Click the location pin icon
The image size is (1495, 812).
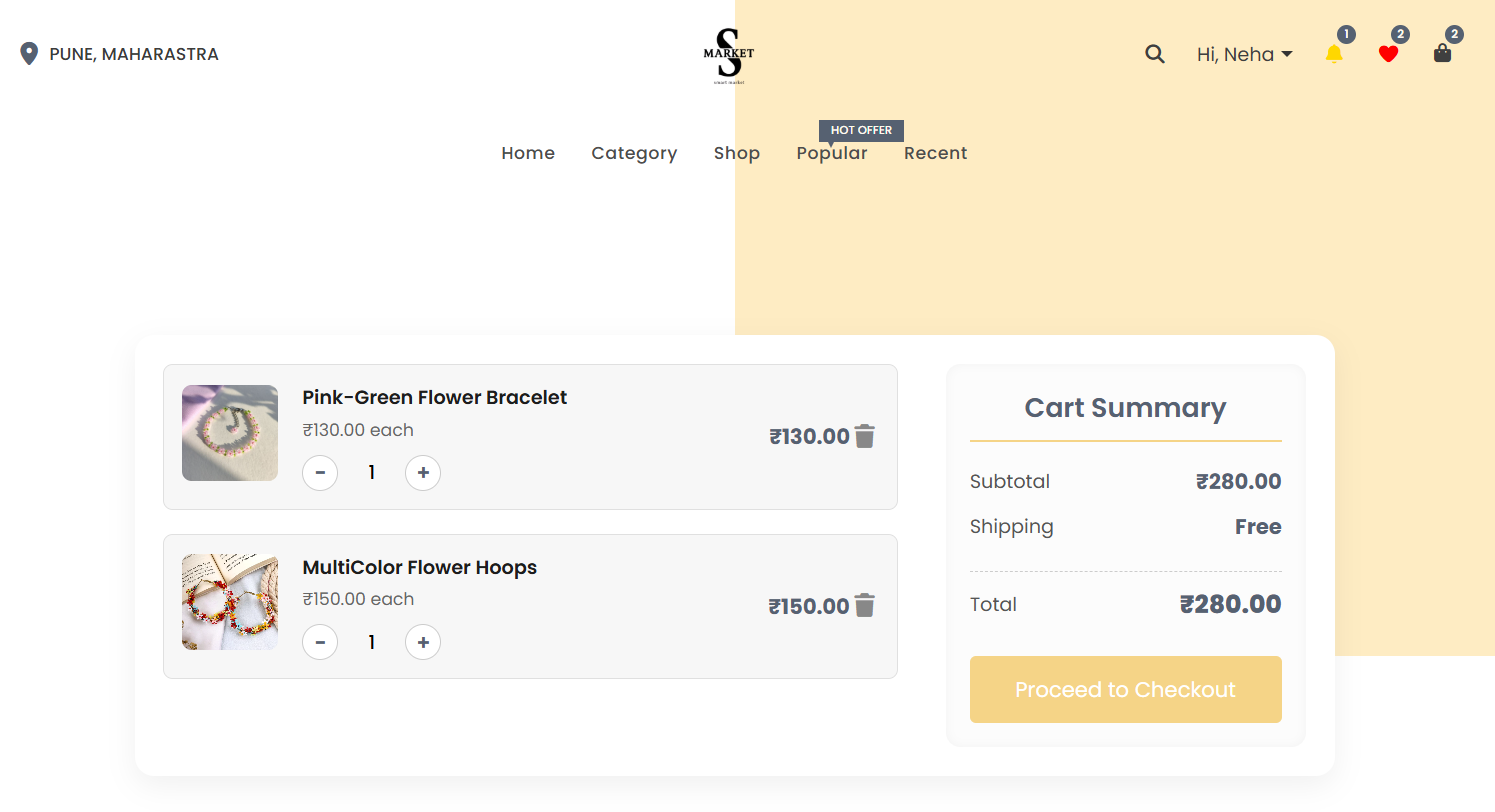(x=29, y=54)
